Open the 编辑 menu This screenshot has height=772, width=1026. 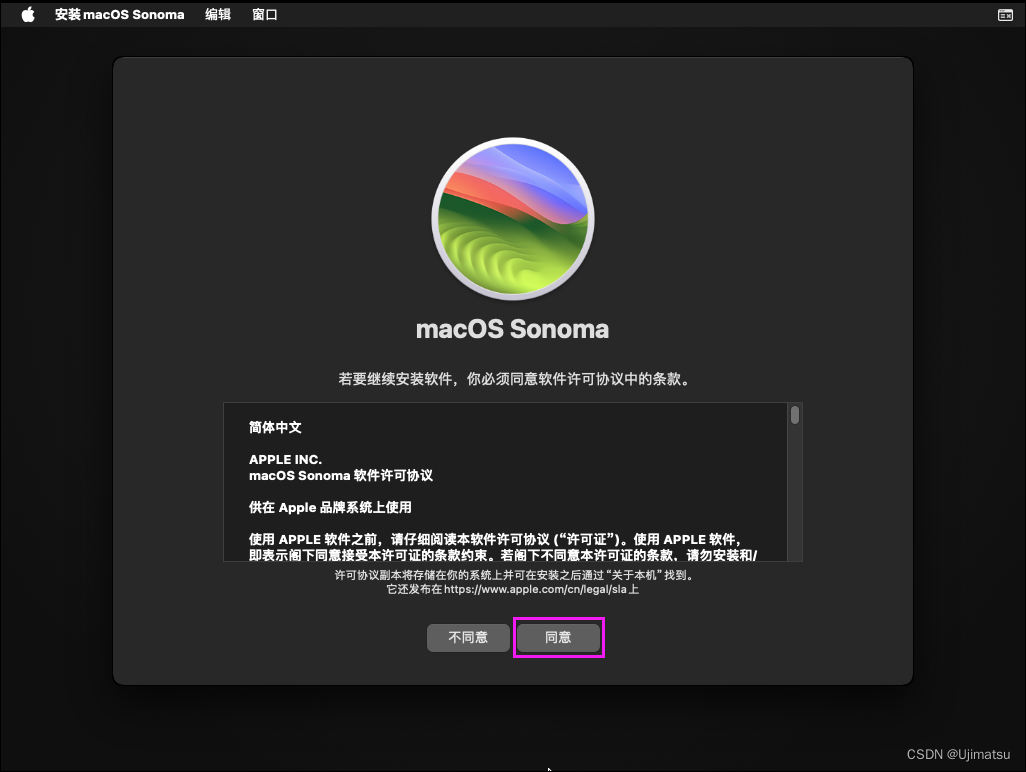point(218,14)
